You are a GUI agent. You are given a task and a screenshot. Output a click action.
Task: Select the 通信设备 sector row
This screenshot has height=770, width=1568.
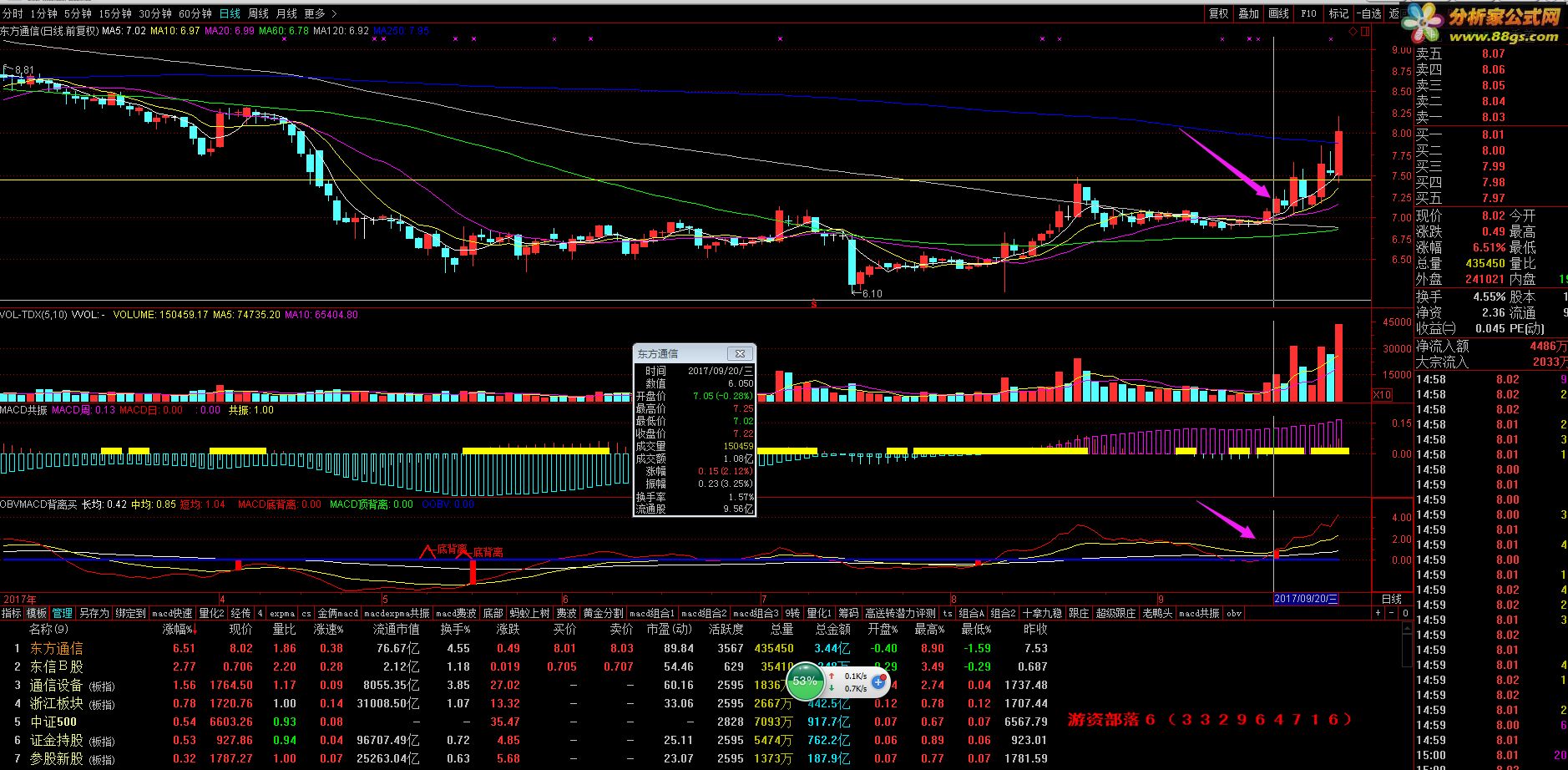click(x=524, y=685)
